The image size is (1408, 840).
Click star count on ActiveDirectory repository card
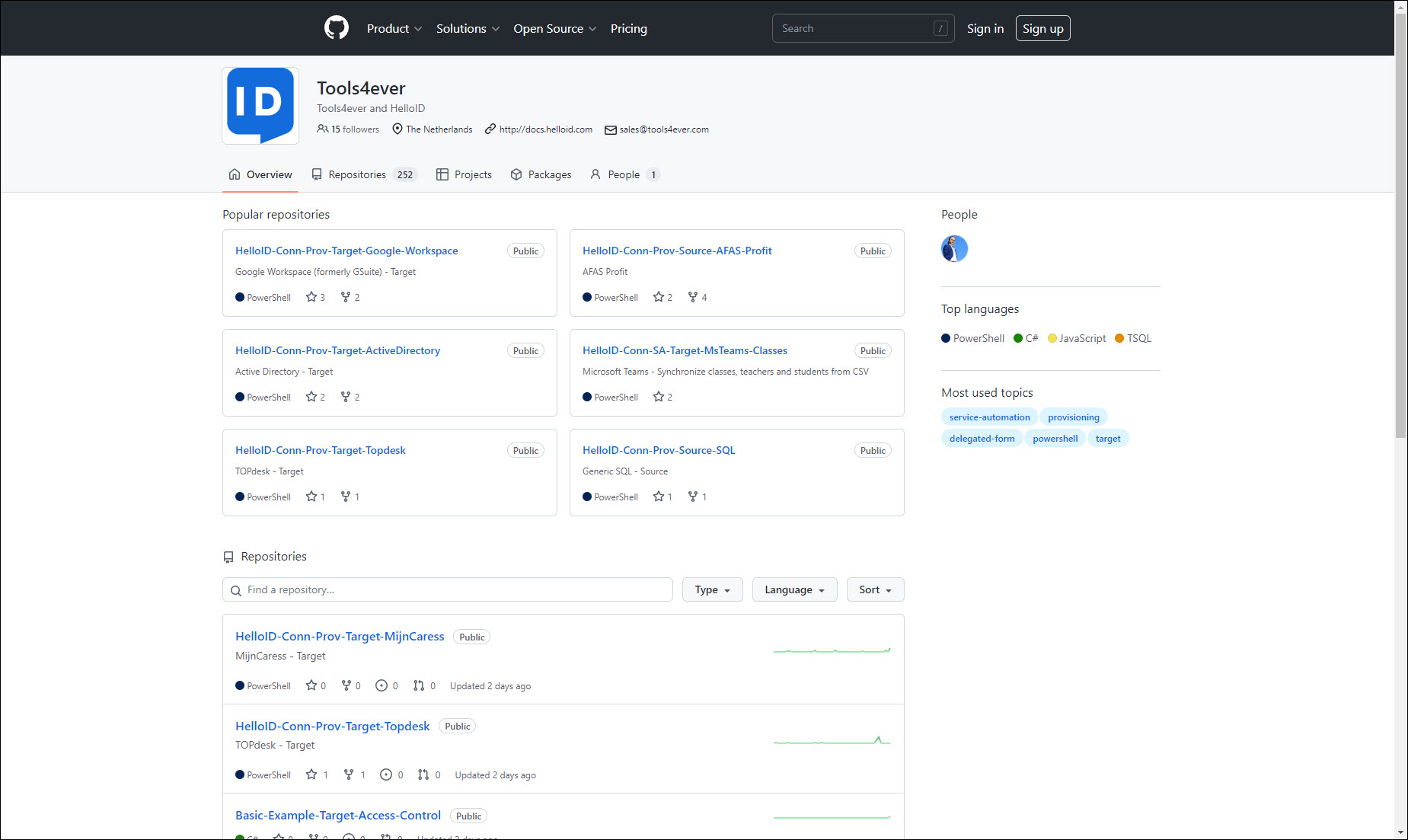[x=315, y=397]
